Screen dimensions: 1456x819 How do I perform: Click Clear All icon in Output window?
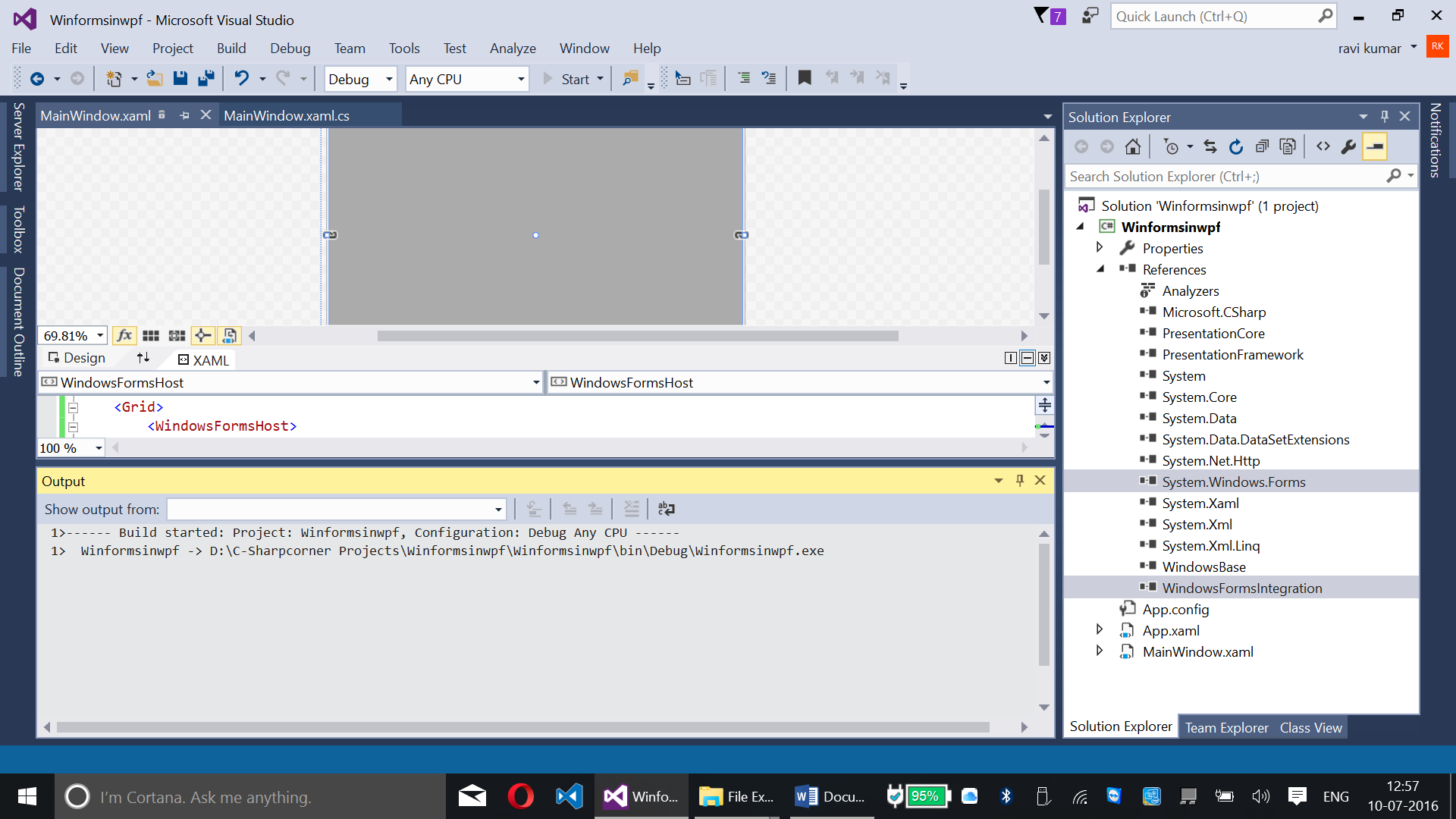(632, 509)
